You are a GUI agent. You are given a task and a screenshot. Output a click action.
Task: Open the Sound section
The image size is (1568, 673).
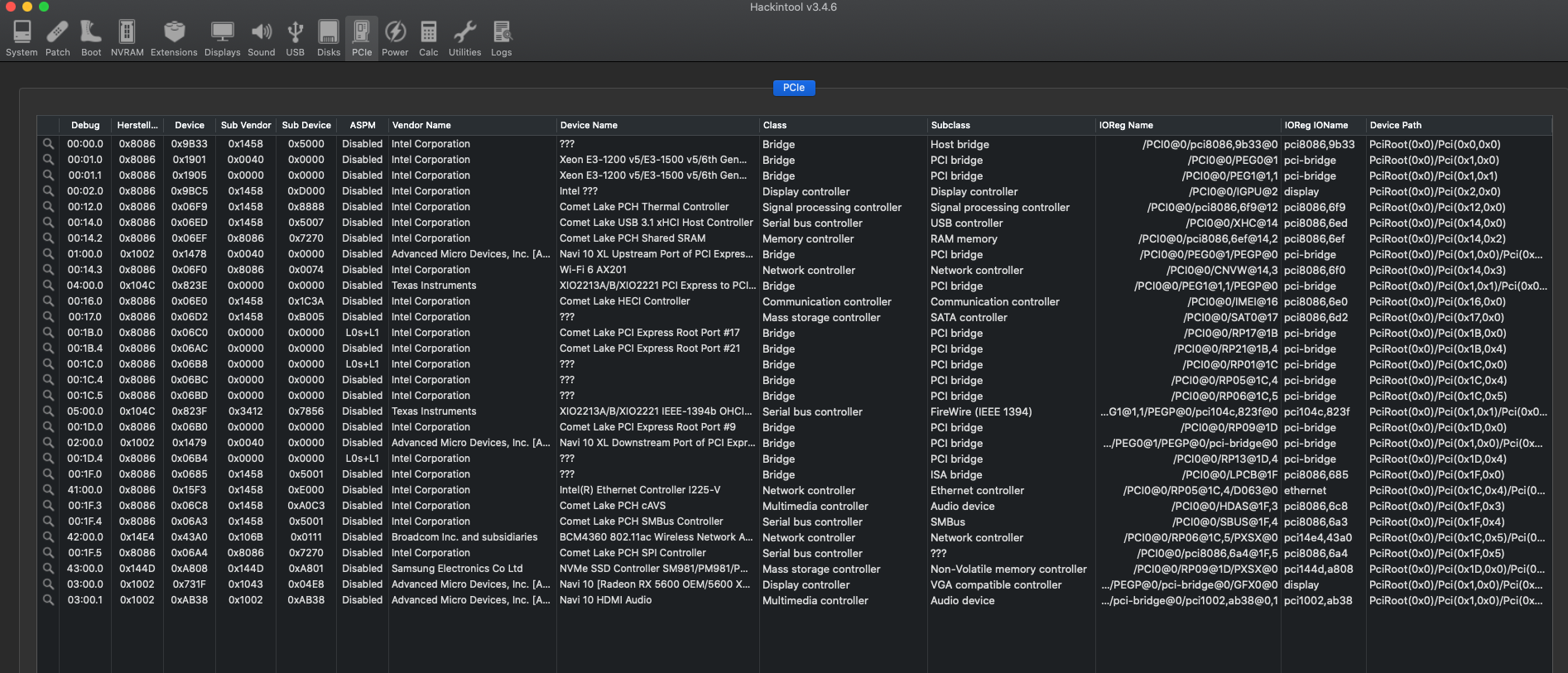261,38
